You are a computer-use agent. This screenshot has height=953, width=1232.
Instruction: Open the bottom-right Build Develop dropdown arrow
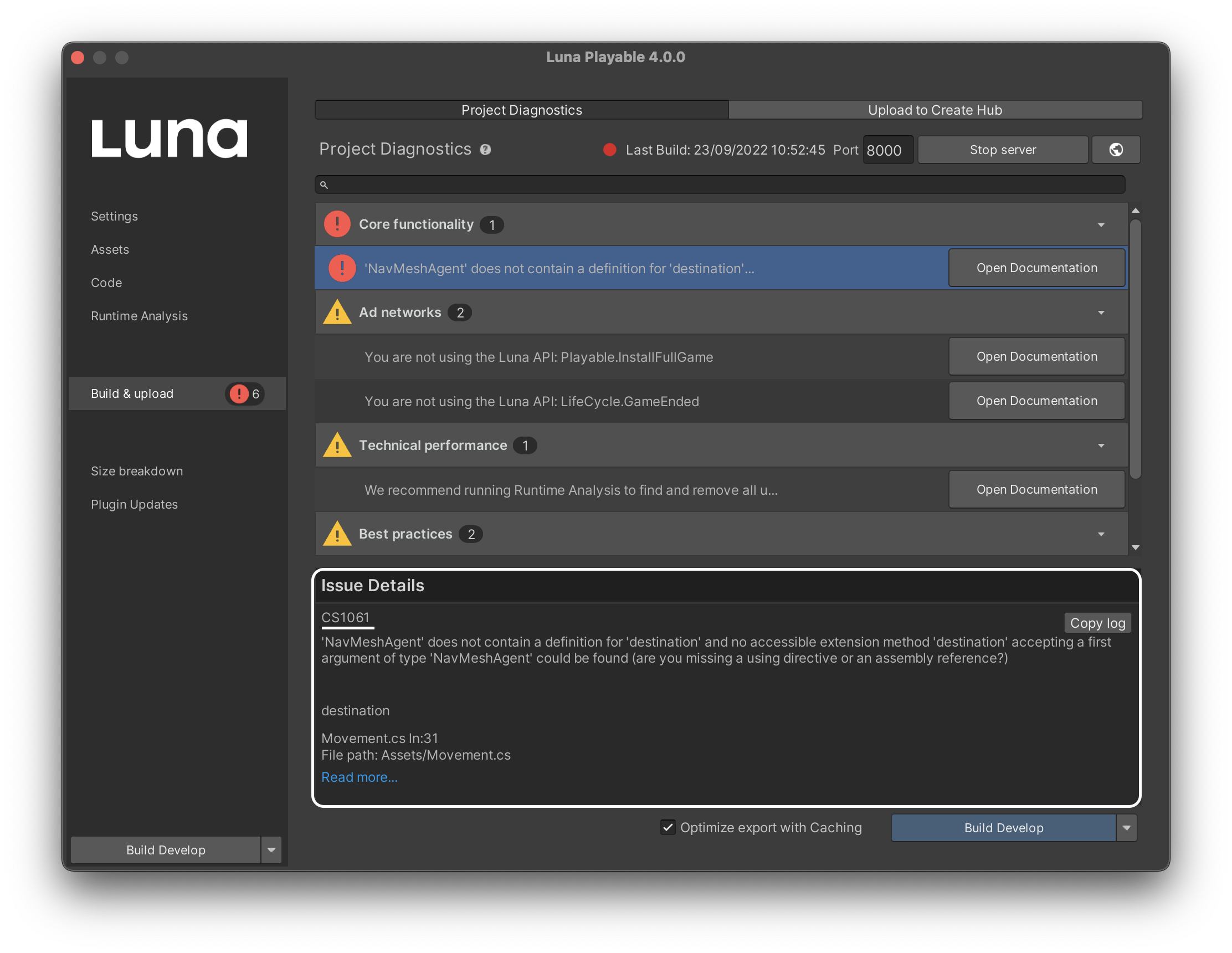click(1127, 828)
